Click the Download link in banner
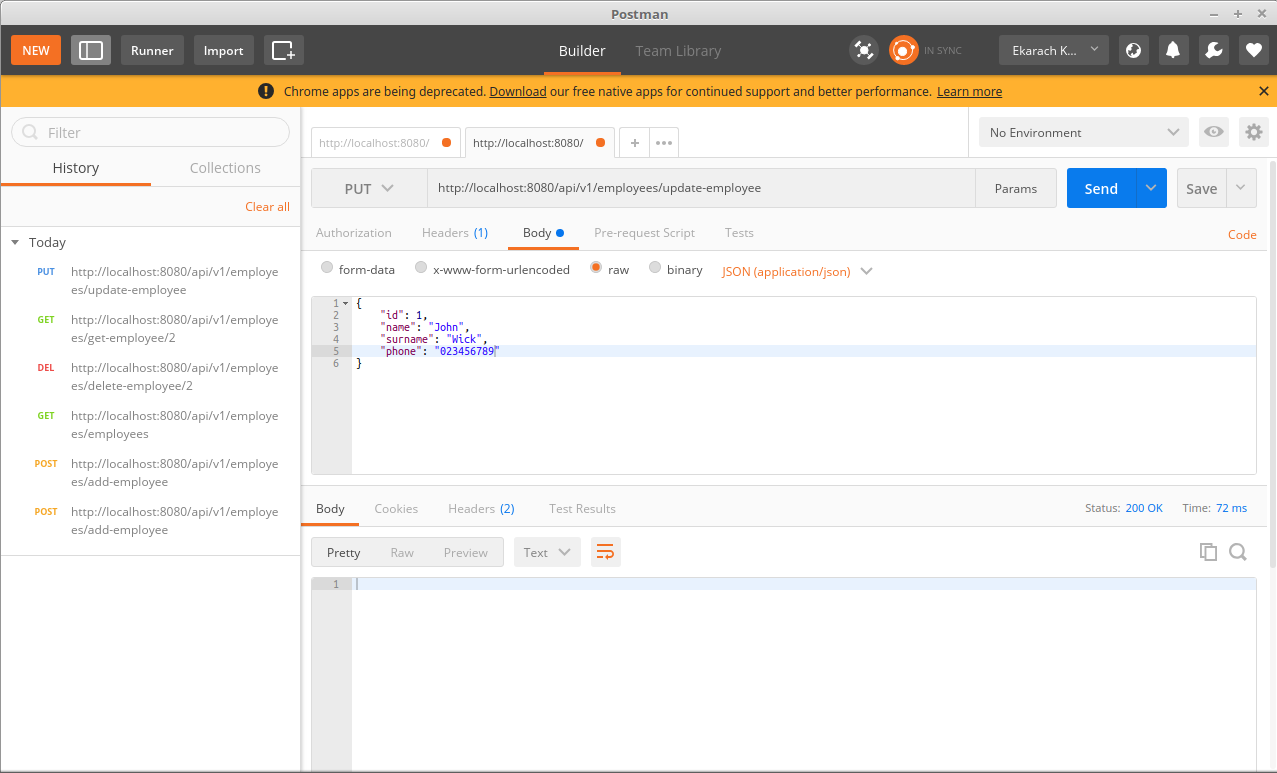Viewport: 1277px width, 773px height. (518, 91)
